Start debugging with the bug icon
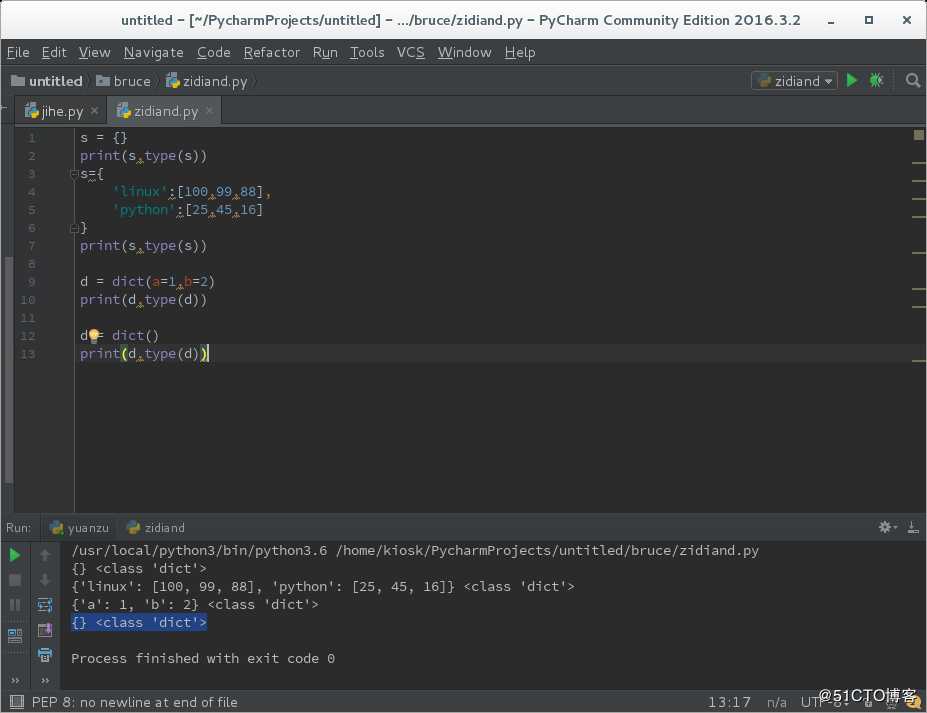Viewport: 927px width, 713px height. click(x=876, y=80)
